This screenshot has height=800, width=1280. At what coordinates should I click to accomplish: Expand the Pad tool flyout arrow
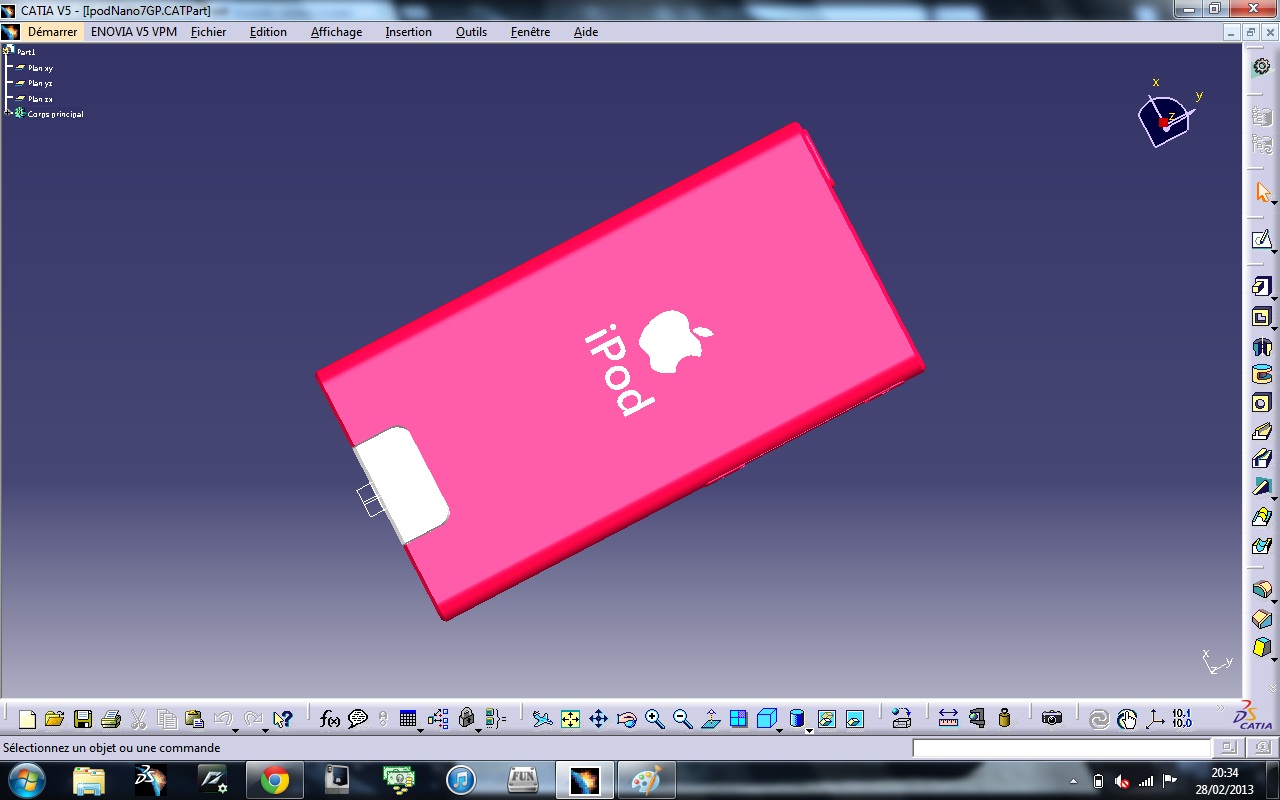click(1275, 299)
